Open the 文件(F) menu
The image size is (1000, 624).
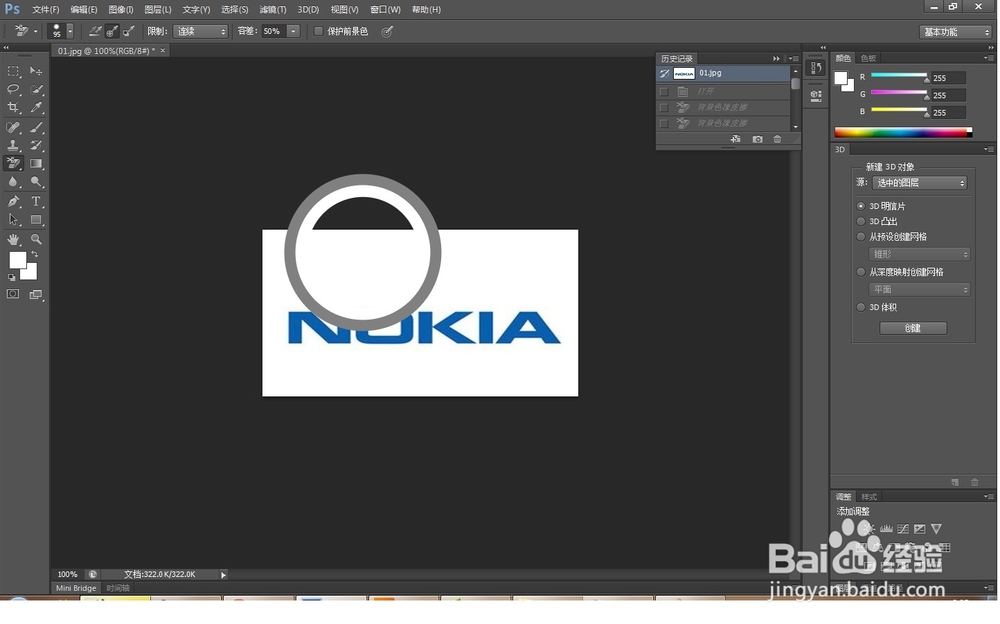click(45, 10)
